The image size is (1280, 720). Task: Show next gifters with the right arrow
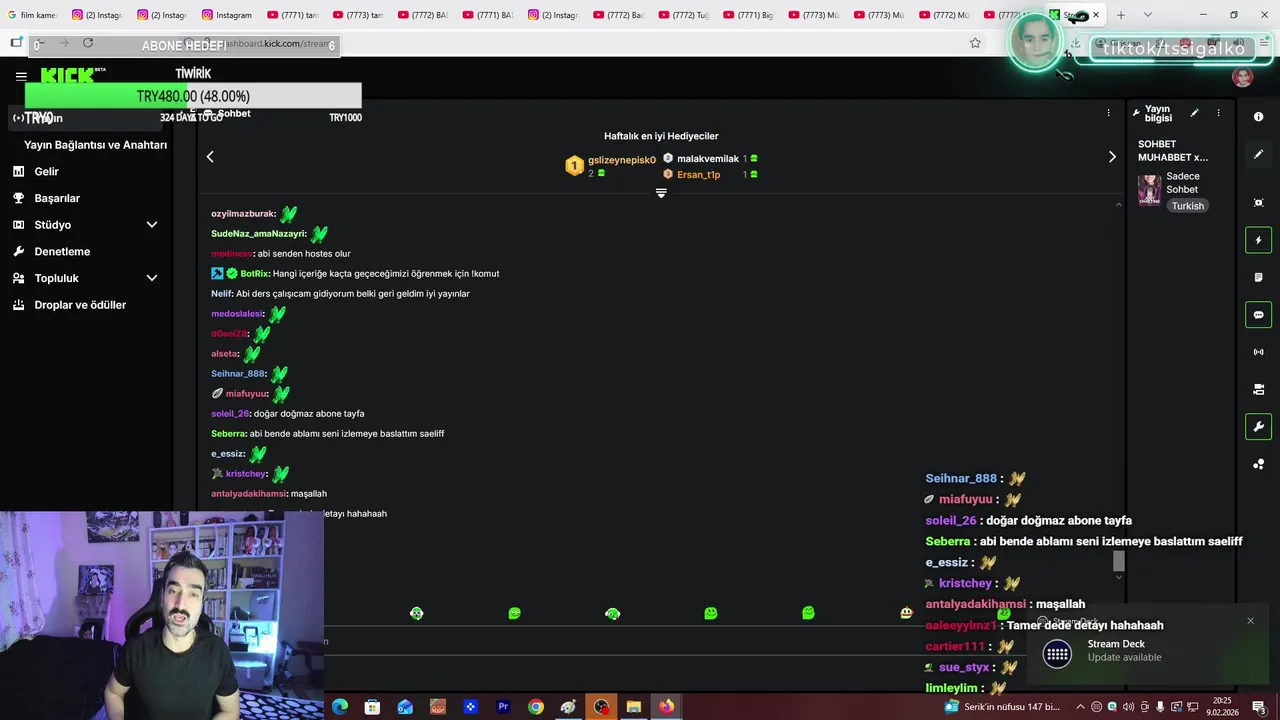(1112, 157)
